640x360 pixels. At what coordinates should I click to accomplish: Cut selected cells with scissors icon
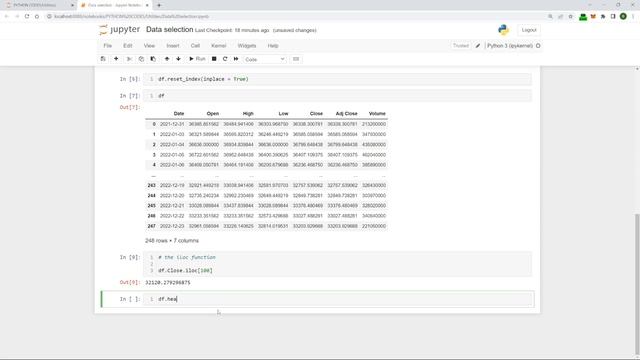(129, 59)
